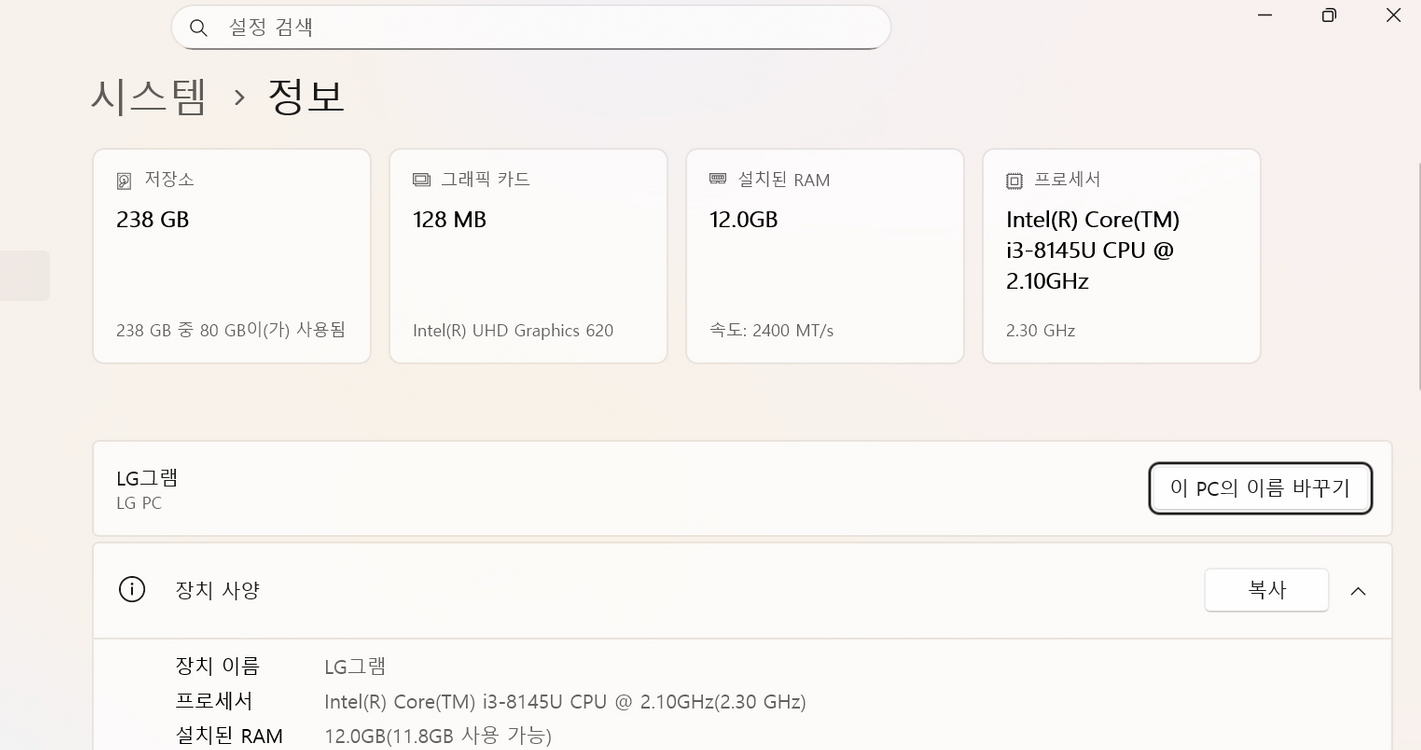Click the 저장소 storage disk icon
1421x750 pixels.
tap(123, 180)
